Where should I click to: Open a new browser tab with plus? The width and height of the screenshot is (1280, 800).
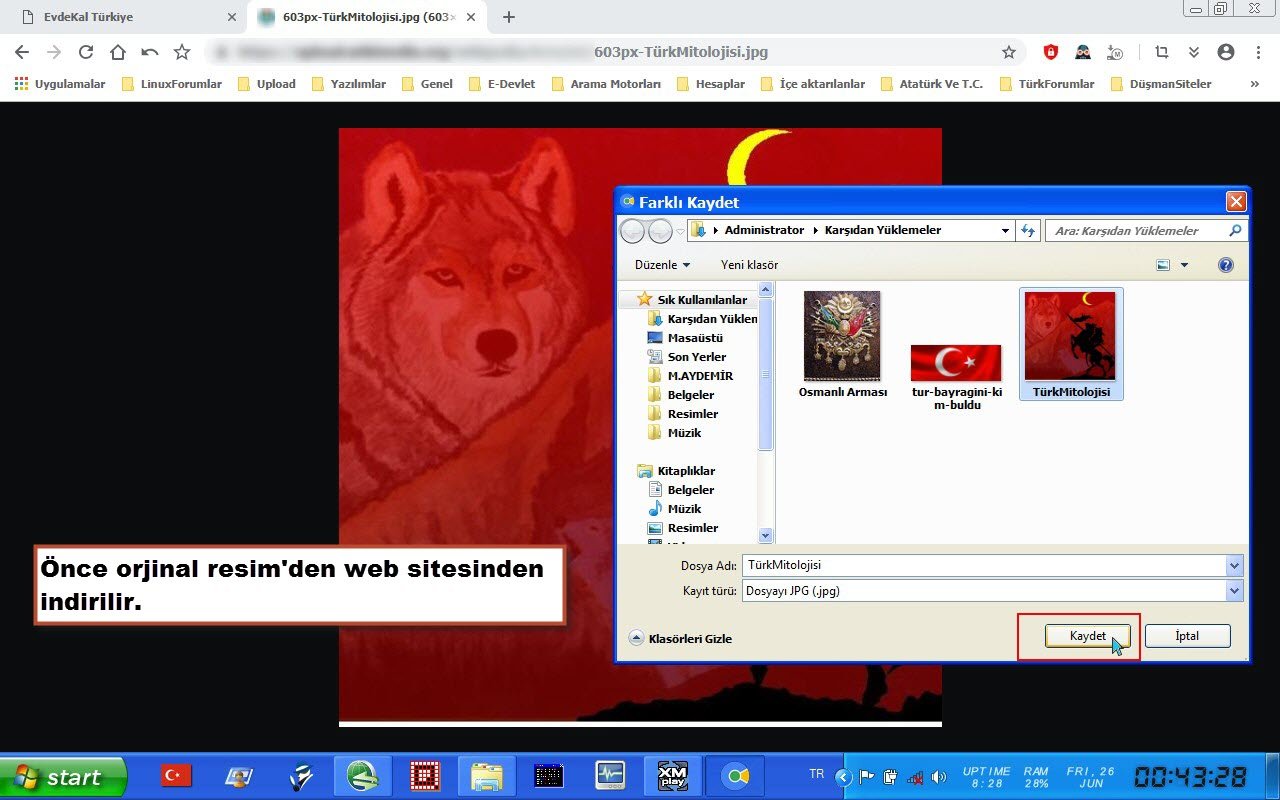click(509, 17)
